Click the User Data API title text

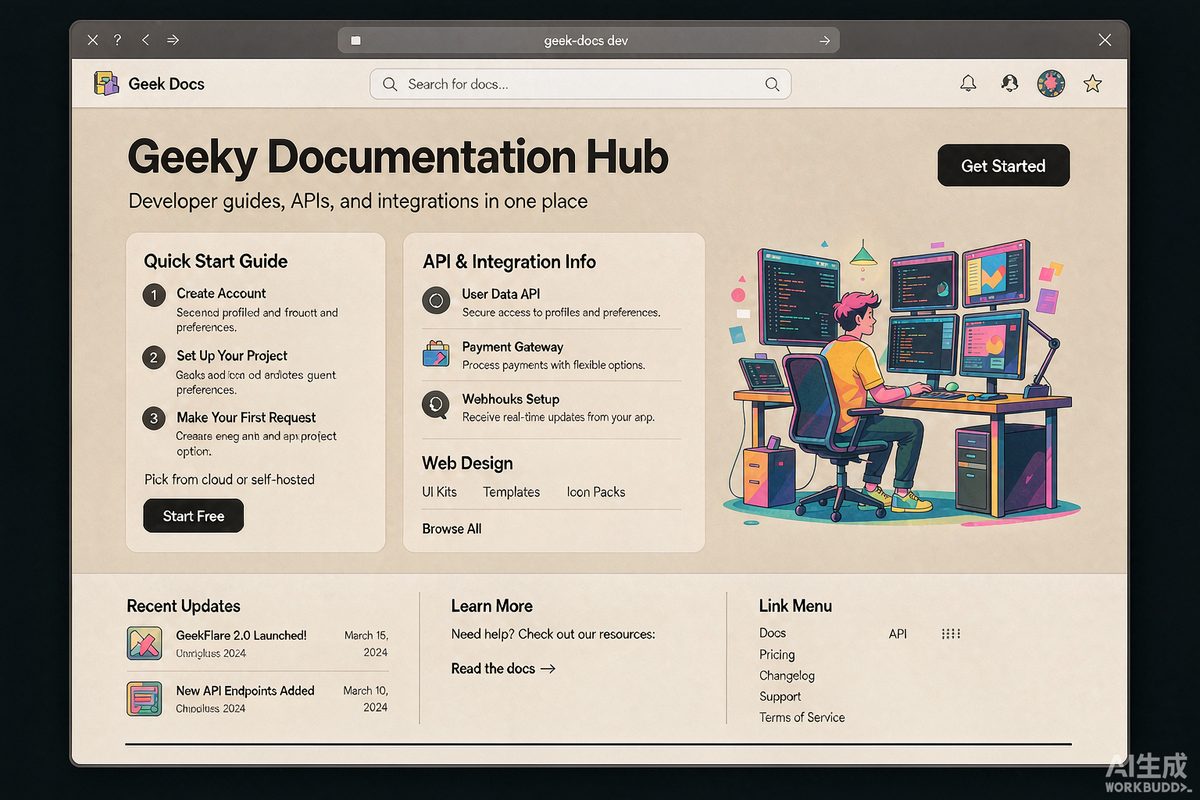(501, 294)
